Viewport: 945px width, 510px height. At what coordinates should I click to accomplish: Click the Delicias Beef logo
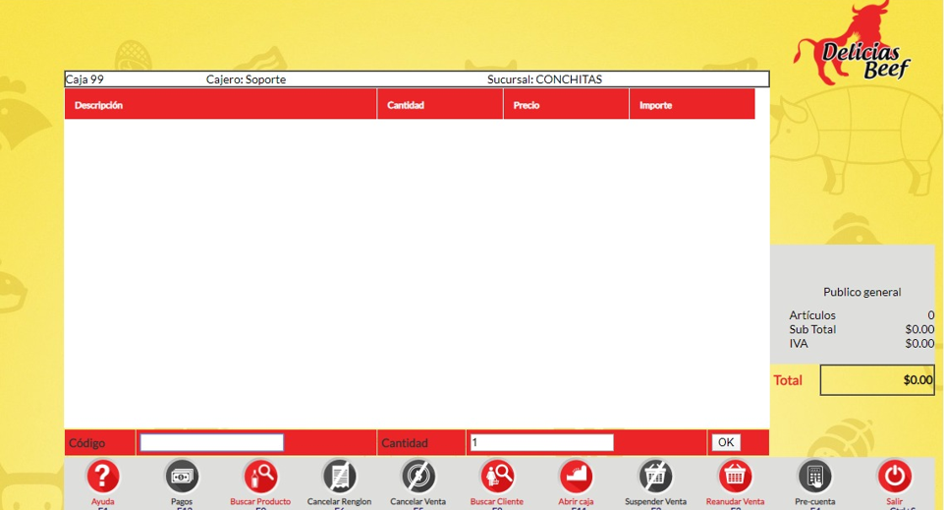tap(853, 45)
